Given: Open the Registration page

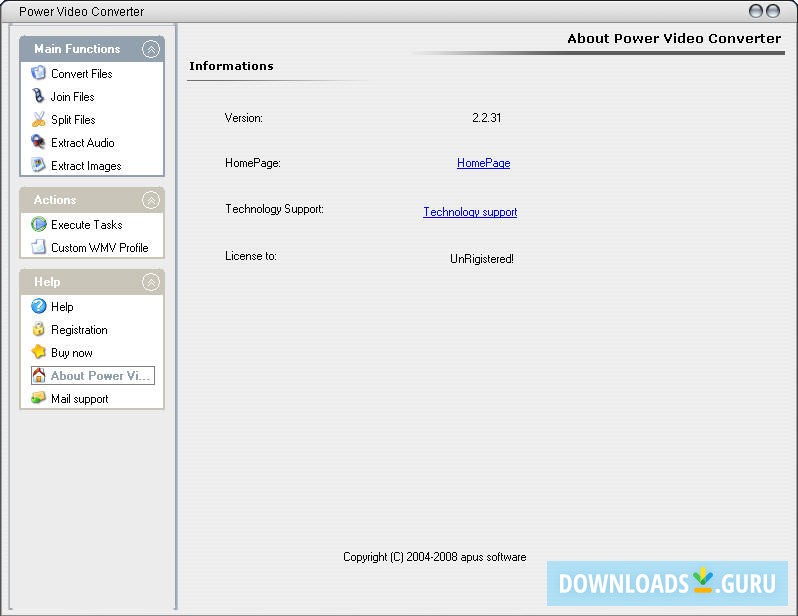Looking at the screenshot, I should (79, 330).
